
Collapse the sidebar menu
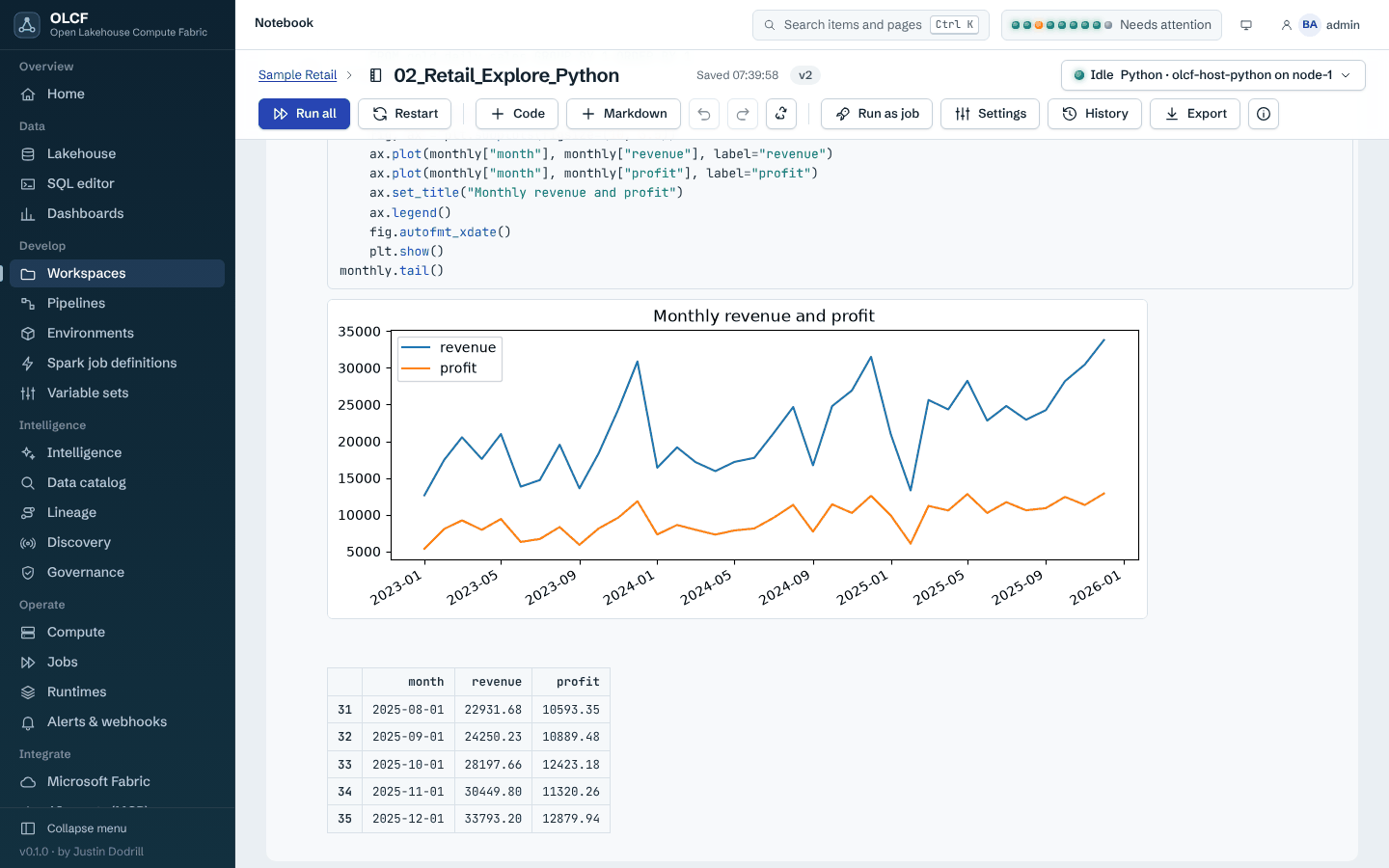point(117,828)
